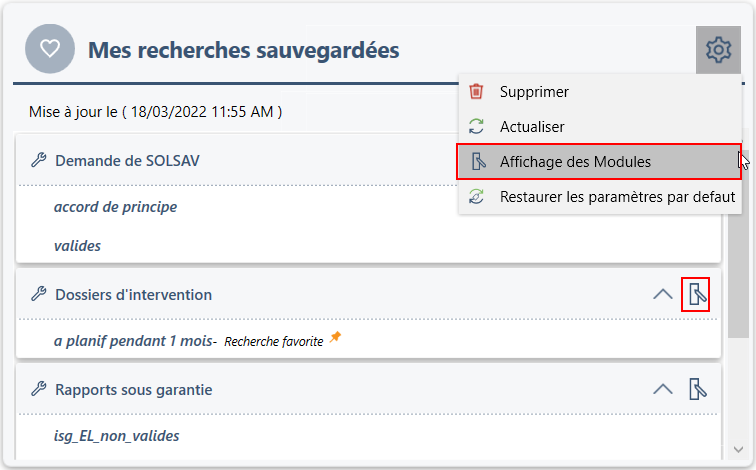Collapse the Rapports sous garantie section

[x=662, y=389]
